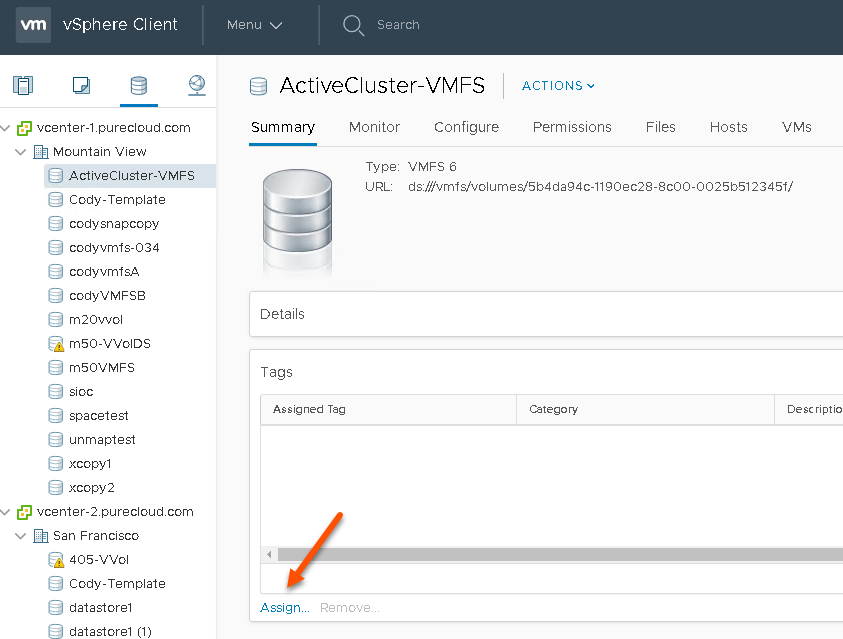The height and width of the screenshot is (639, 843).
Task: Click the Tags table horizontal scrollbar
Action: 560,554
